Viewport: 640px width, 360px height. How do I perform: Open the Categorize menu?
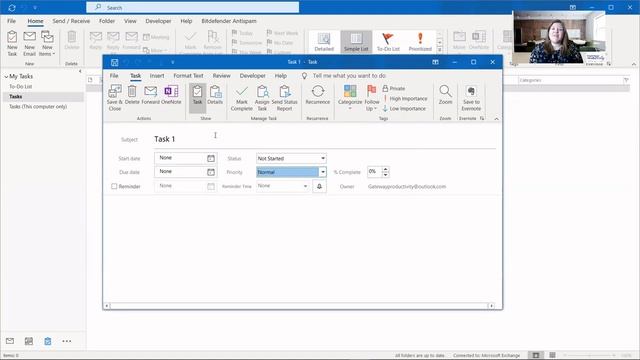(350, 98)
